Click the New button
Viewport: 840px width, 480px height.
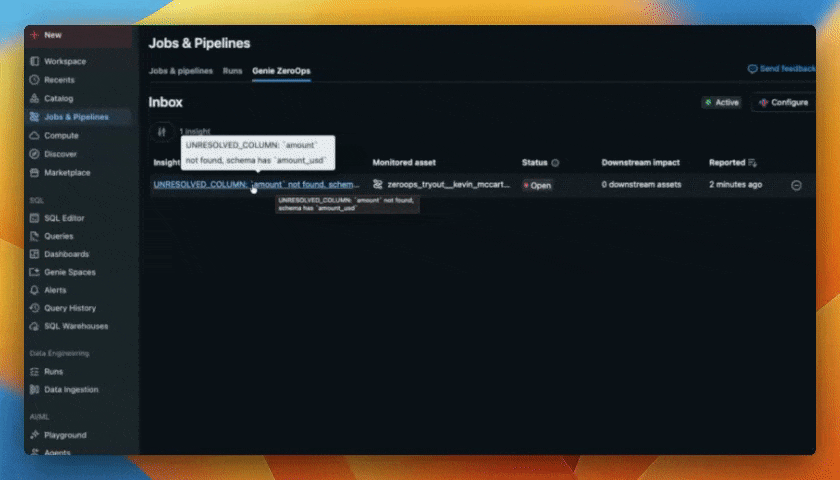pos(78,35)
